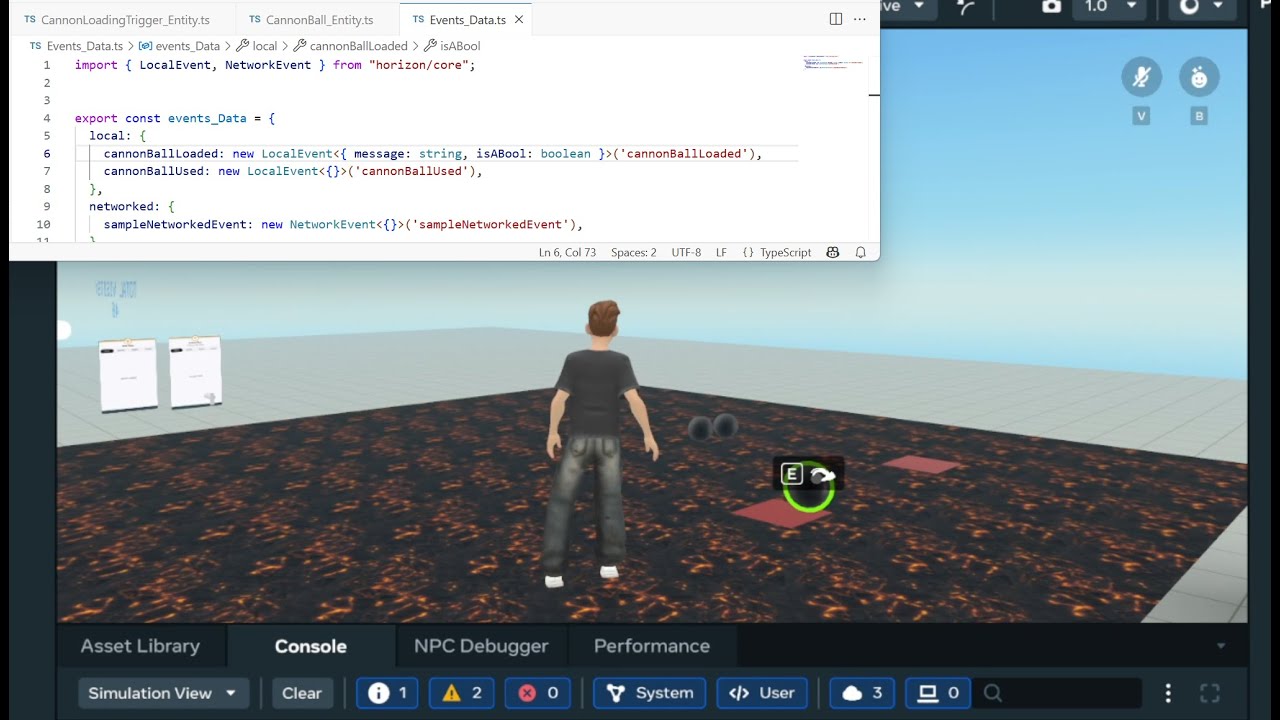Click the B key hint under emote
This screenshot has width=1280, height=720.
(x=1199, y=116)
